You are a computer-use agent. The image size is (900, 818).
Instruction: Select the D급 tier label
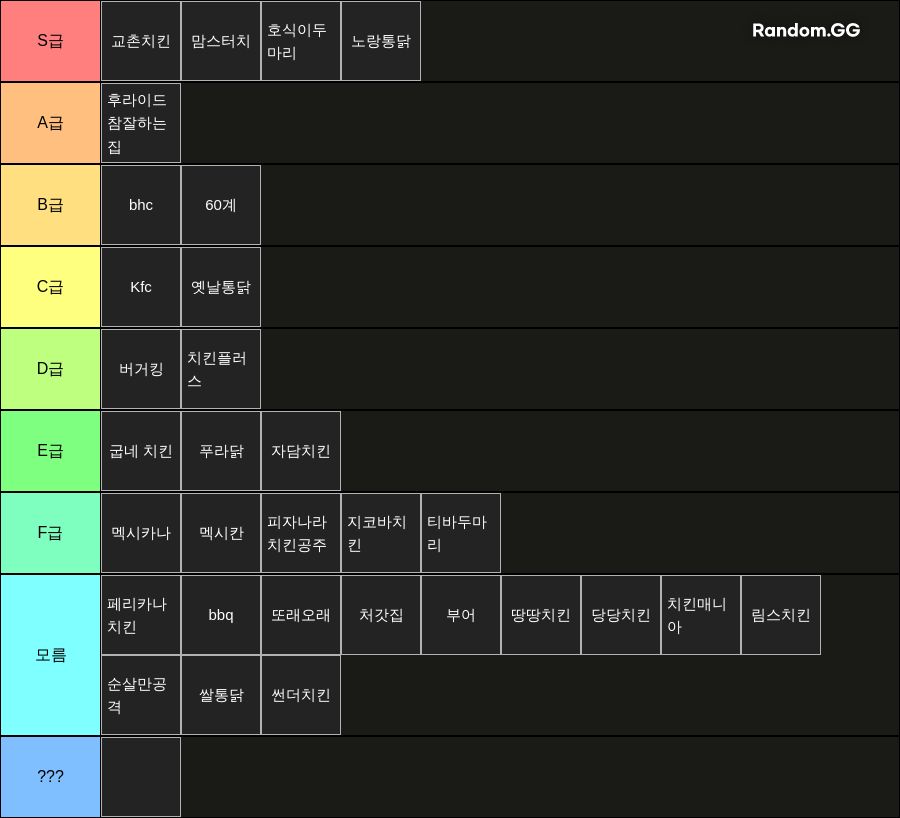pyautogui.click(x=51, y=369)
